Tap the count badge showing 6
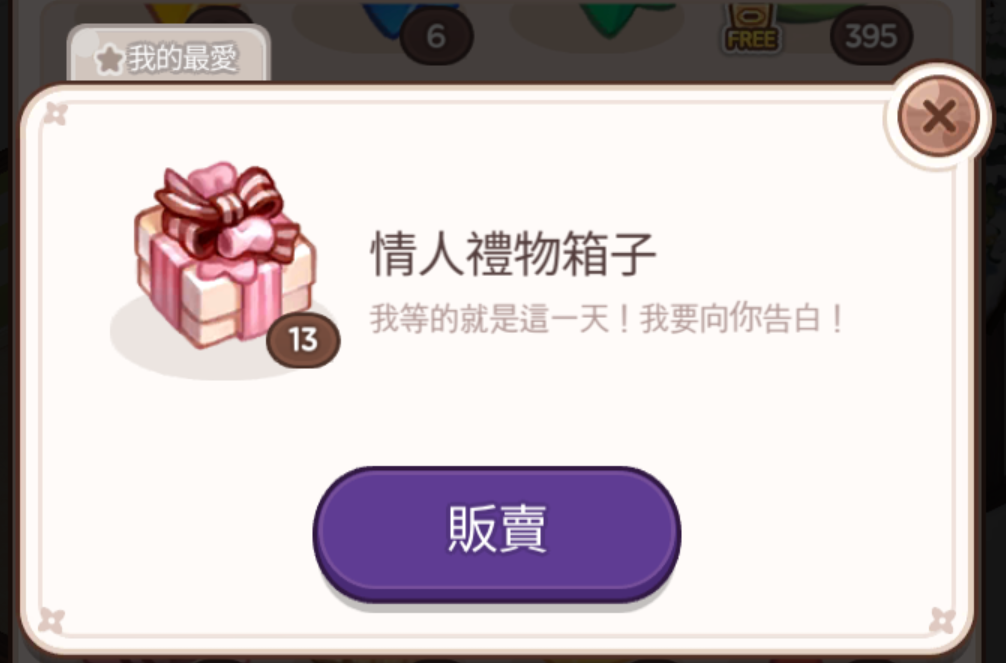Image resolution: width=1006 pixels, height=663 pixels. pyautogui.click(x=436, y=35)
